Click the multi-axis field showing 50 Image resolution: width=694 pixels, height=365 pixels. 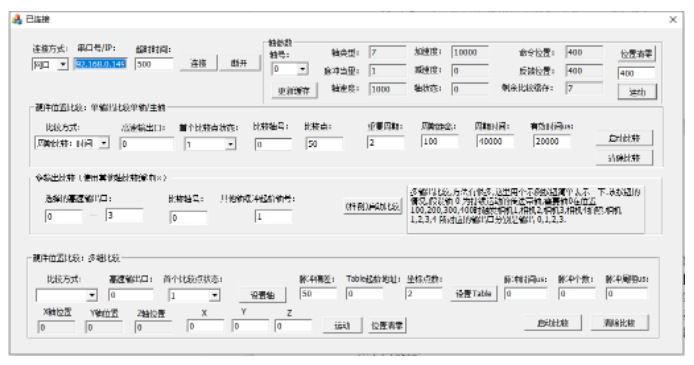point(318,293)
